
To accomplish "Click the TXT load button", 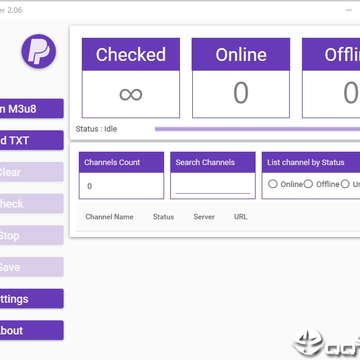I will (31, 140).
